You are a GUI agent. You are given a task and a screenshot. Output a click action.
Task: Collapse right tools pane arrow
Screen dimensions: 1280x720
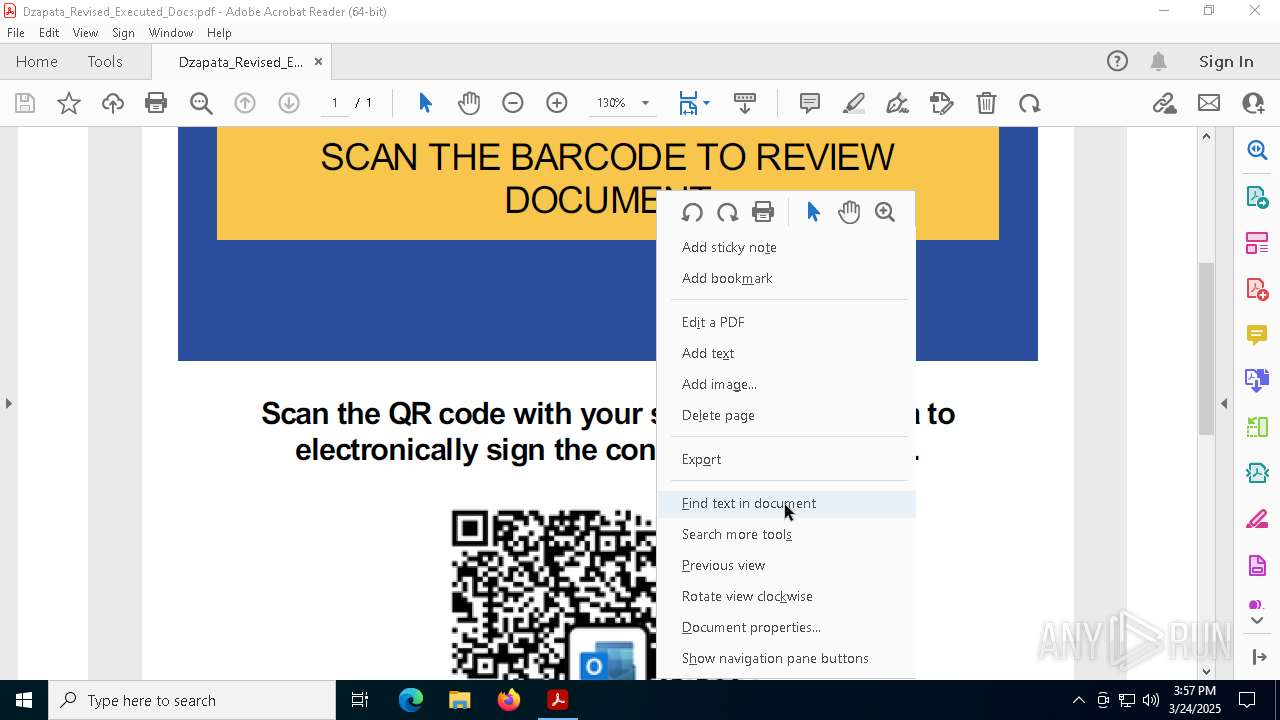click(x=1224, y=403)
